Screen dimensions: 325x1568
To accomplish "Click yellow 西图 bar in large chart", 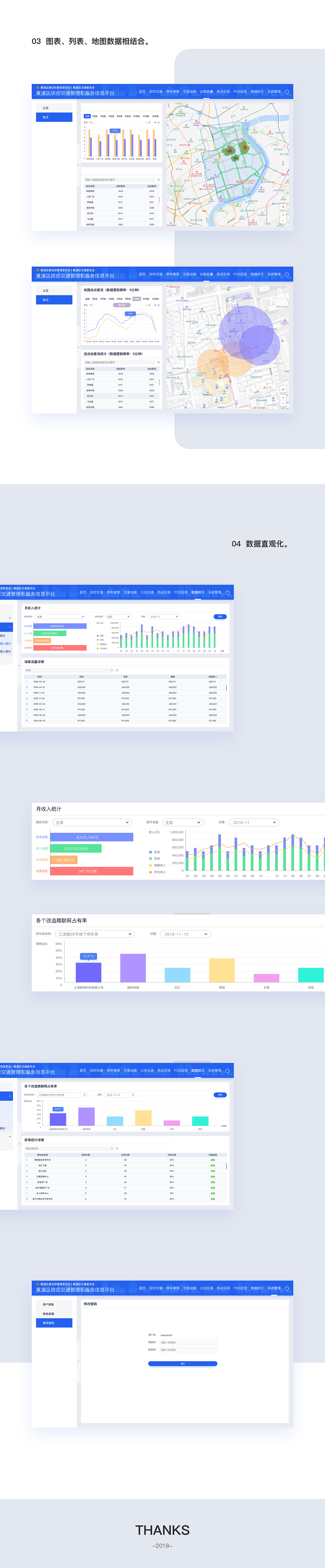I will [x=222, y=970].
